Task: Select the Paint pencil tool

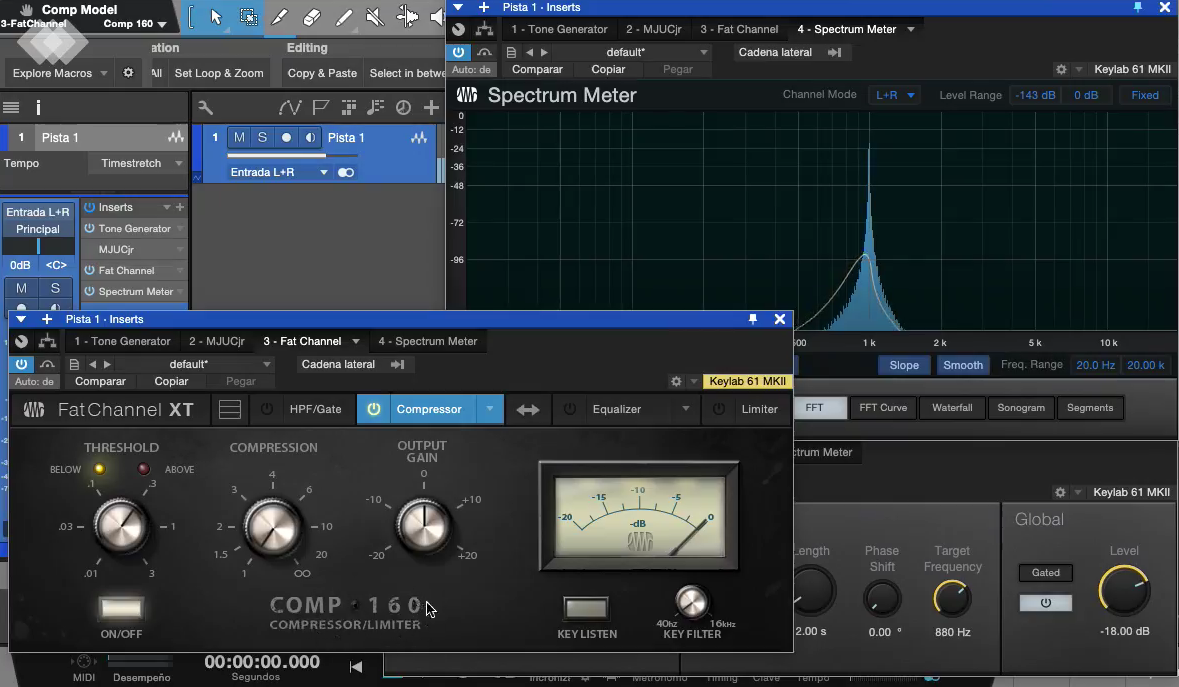Action: click(344, 17)
